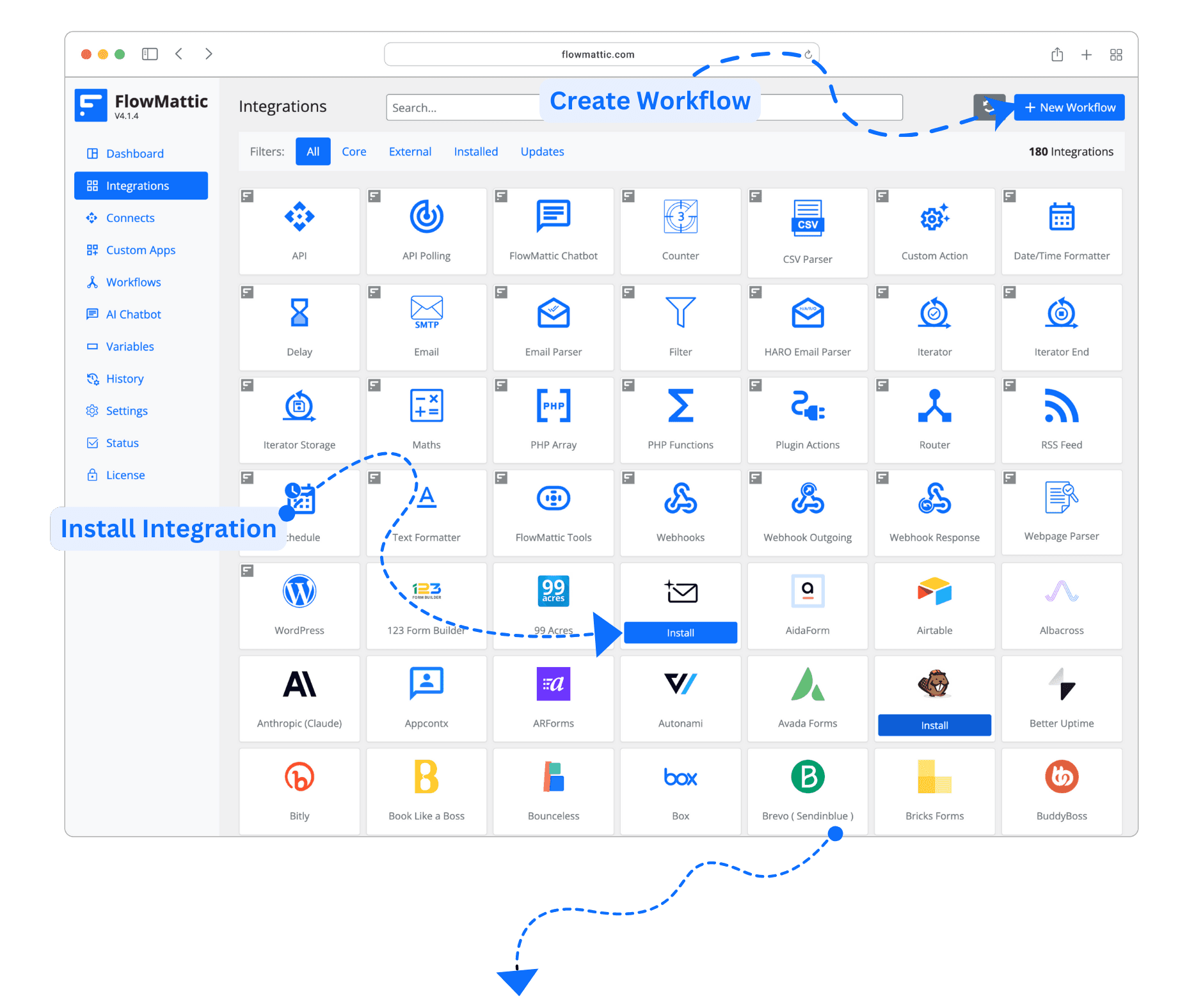
Task: Show Installed integrations filter
Action: [x=476, y=152]
